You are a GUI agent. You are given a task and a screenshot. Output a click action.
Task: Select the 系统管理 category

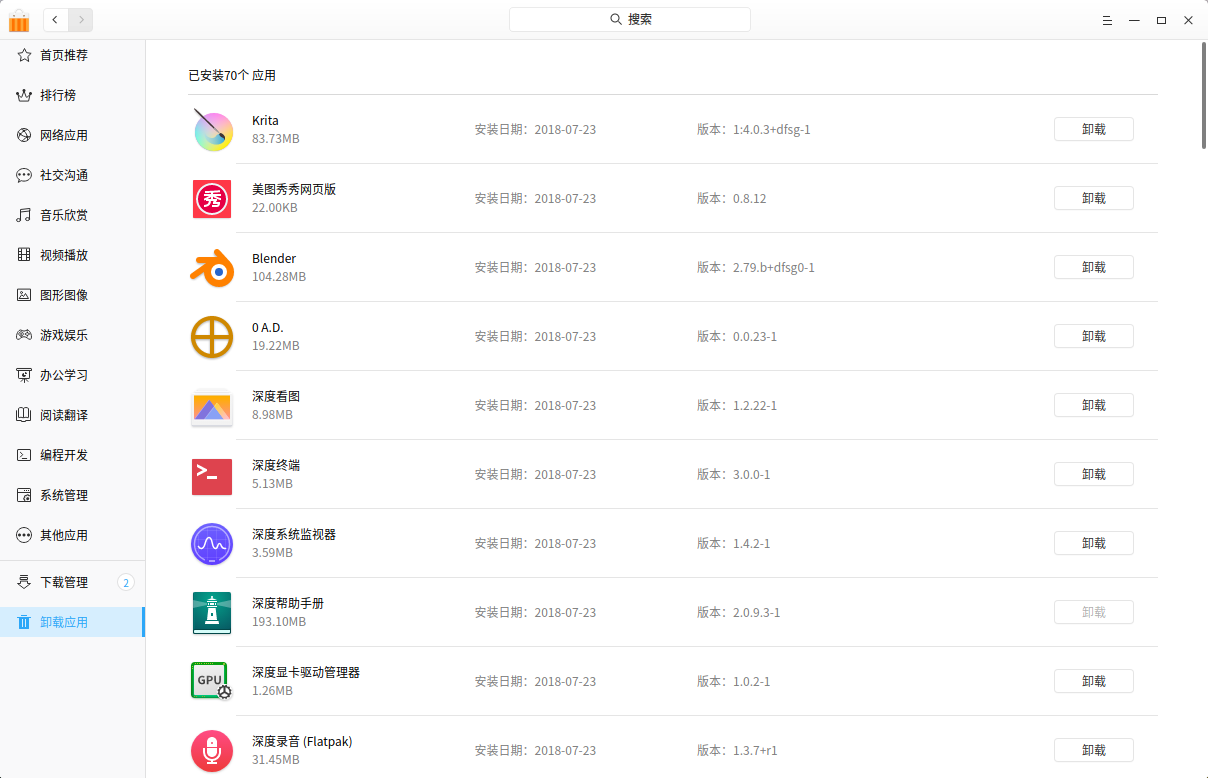point(72,495)
